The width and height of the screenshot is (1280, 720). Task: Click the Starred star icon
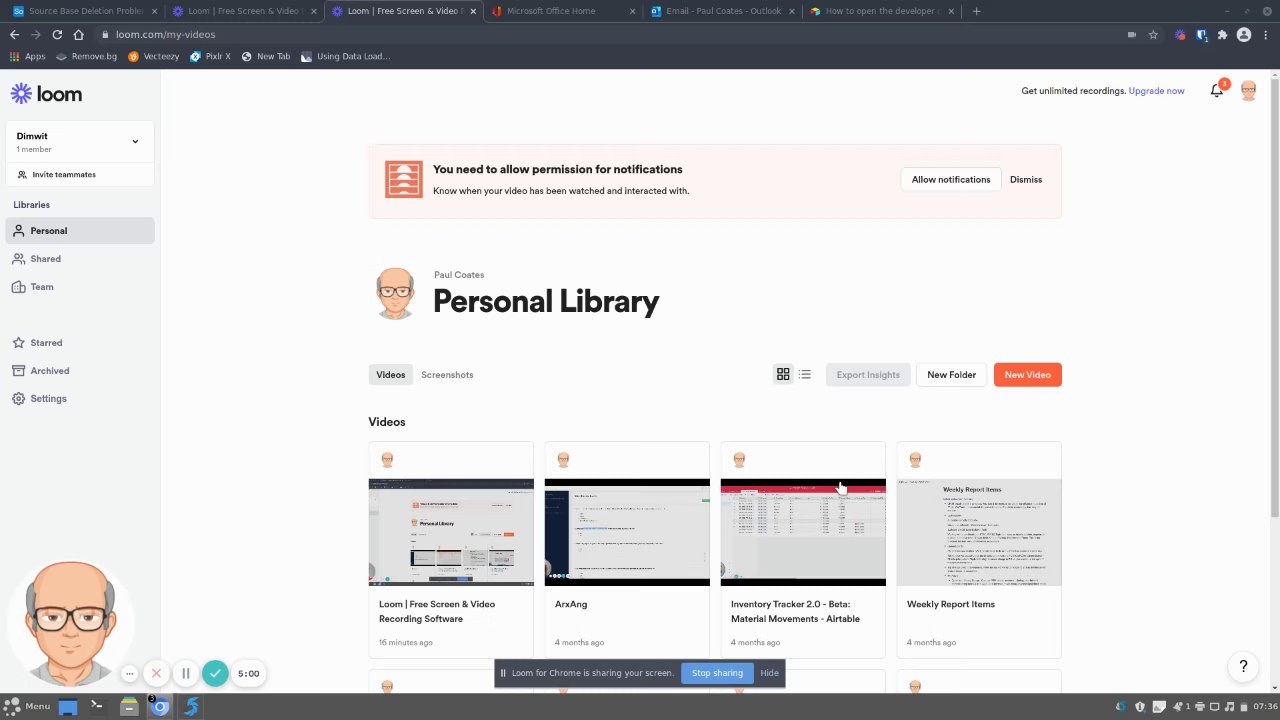(x=19, y=343)
